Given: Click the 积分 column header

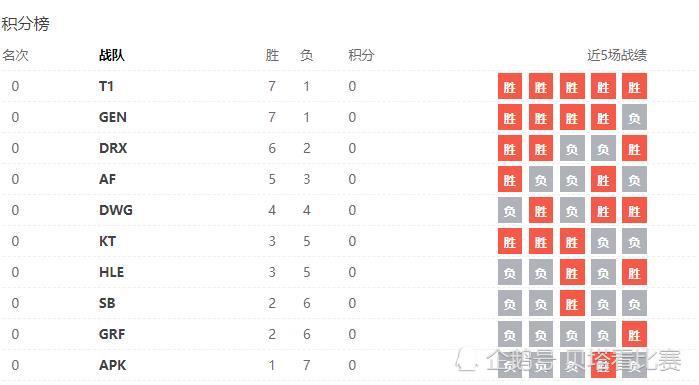Looking at the screenshot, I should click(x=361, y=55).
